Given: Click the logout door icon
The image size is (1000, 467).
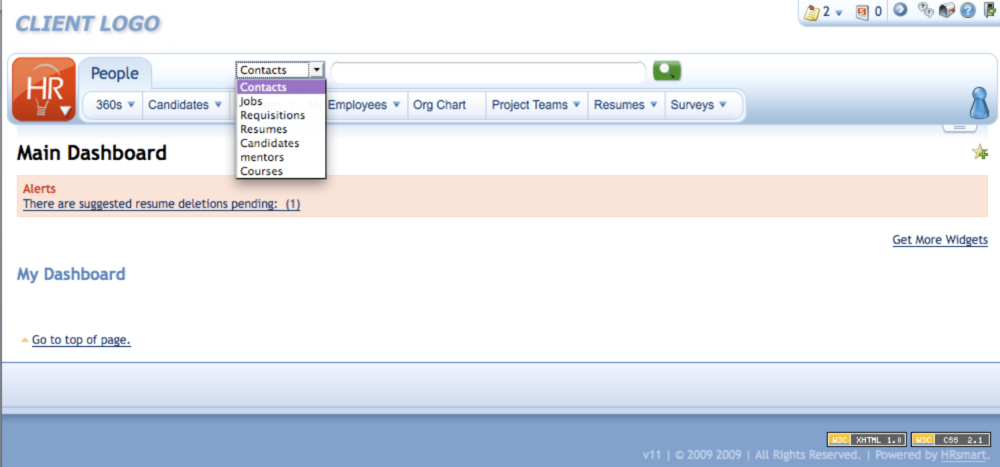Looking at the screenshot, I should point(988,10).
